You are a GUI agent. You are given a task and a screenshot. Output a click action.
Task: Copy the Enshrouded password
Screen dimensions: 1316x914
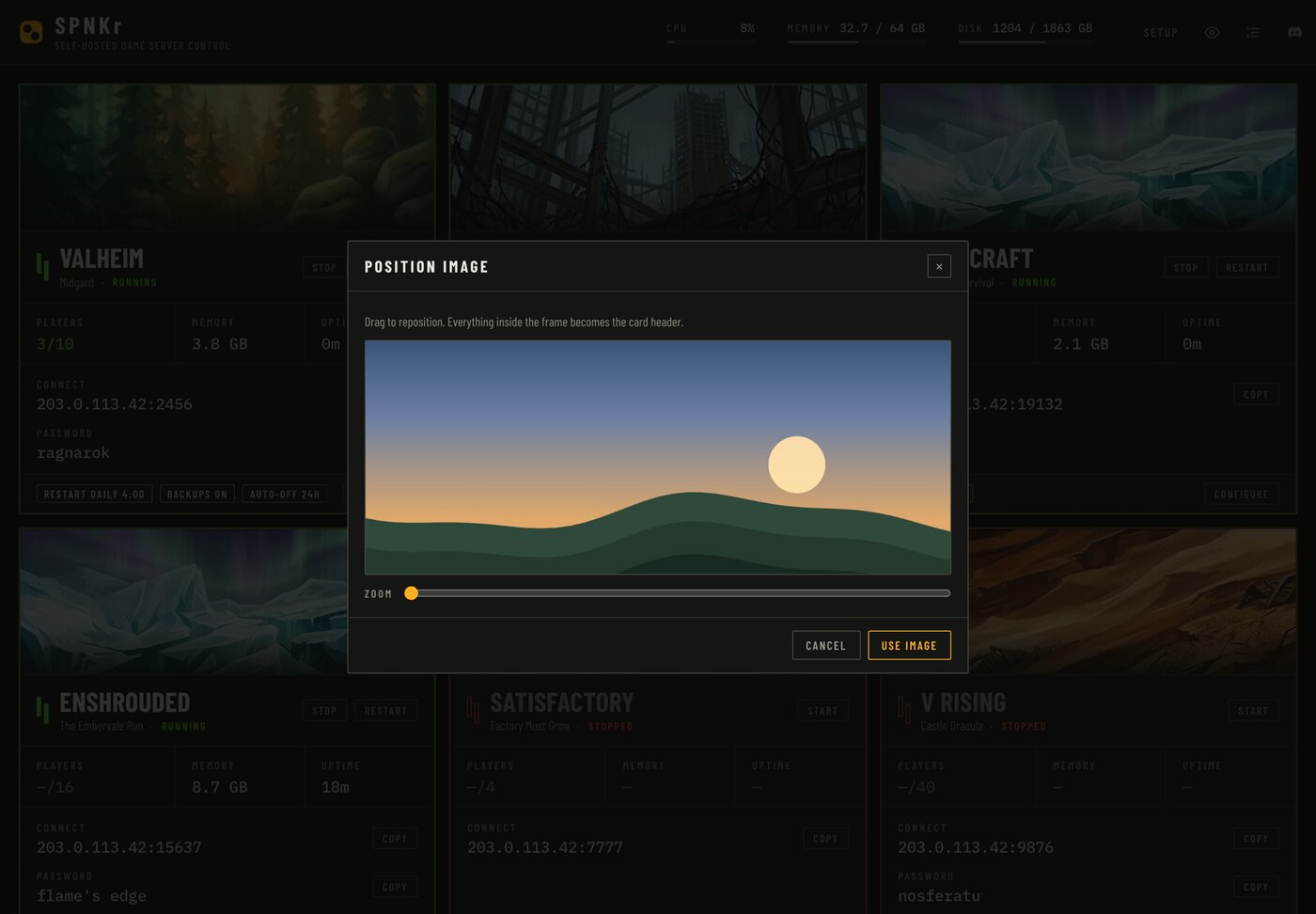tap(395, 887)
